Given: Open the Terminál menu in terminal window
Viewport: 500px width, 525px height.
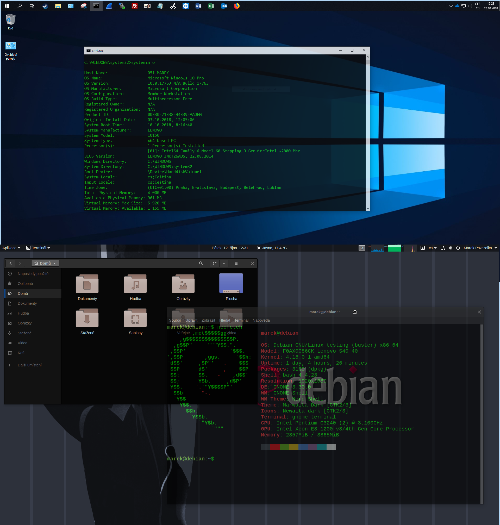Looking at the screenshot, I should click(241, 320).
